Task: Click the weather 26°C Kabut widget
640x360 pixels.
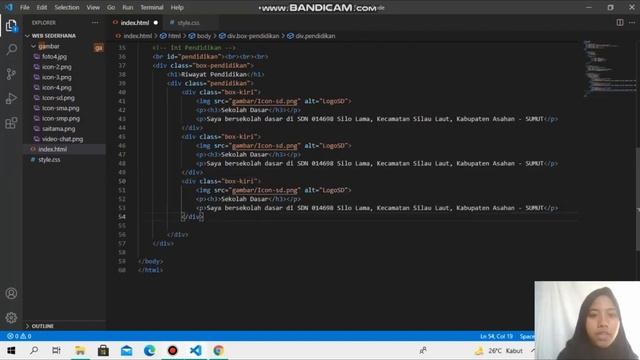Action: [x=499, y=351]
